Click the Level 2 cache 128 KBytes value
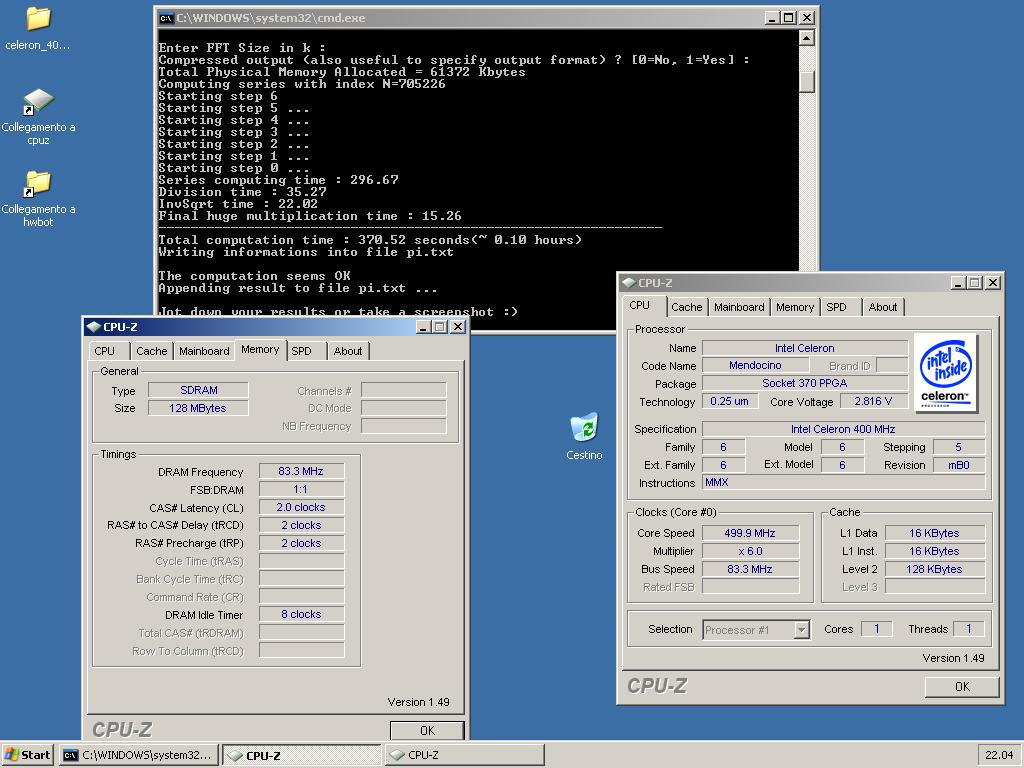Image resolution: width=1024 pixels, height=768 pixels. coord(934,569)
